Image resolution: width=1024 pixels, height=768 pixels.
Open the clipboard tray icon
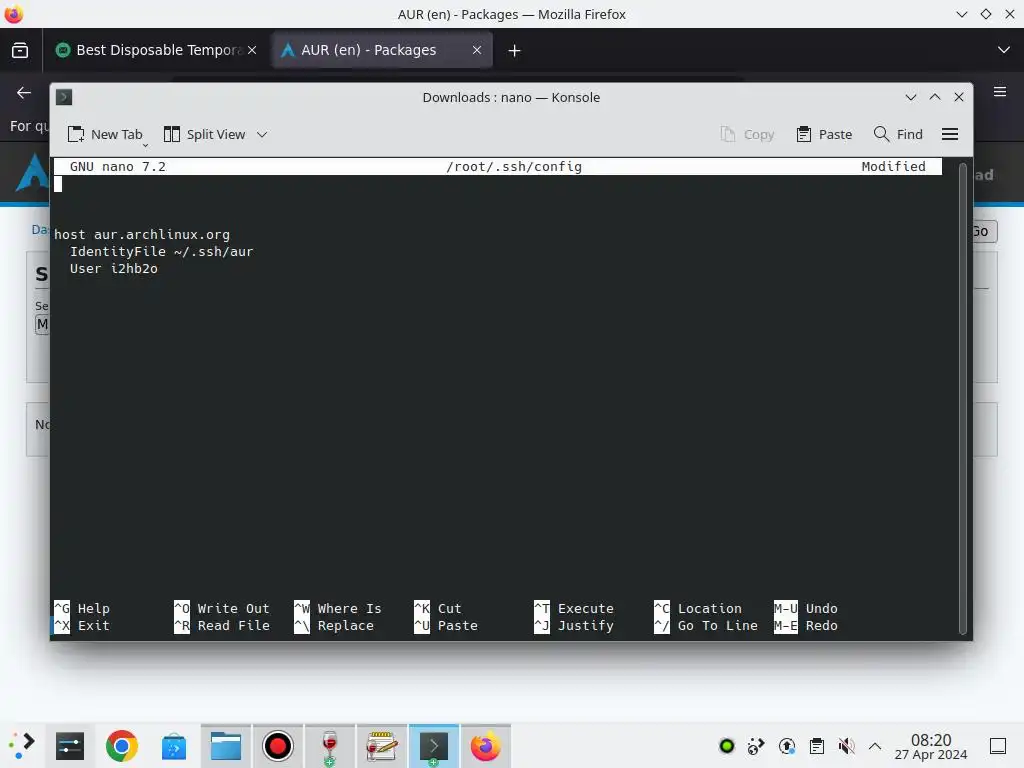click(816, 746)
